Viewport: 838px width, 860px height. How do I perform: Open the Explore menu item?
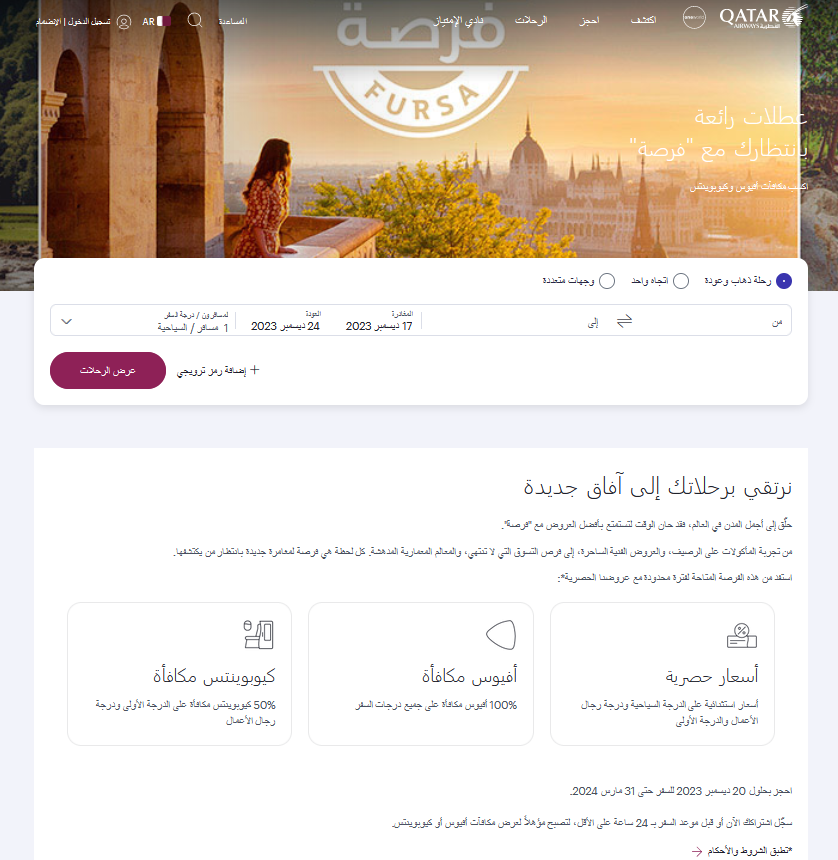(643, 20)
